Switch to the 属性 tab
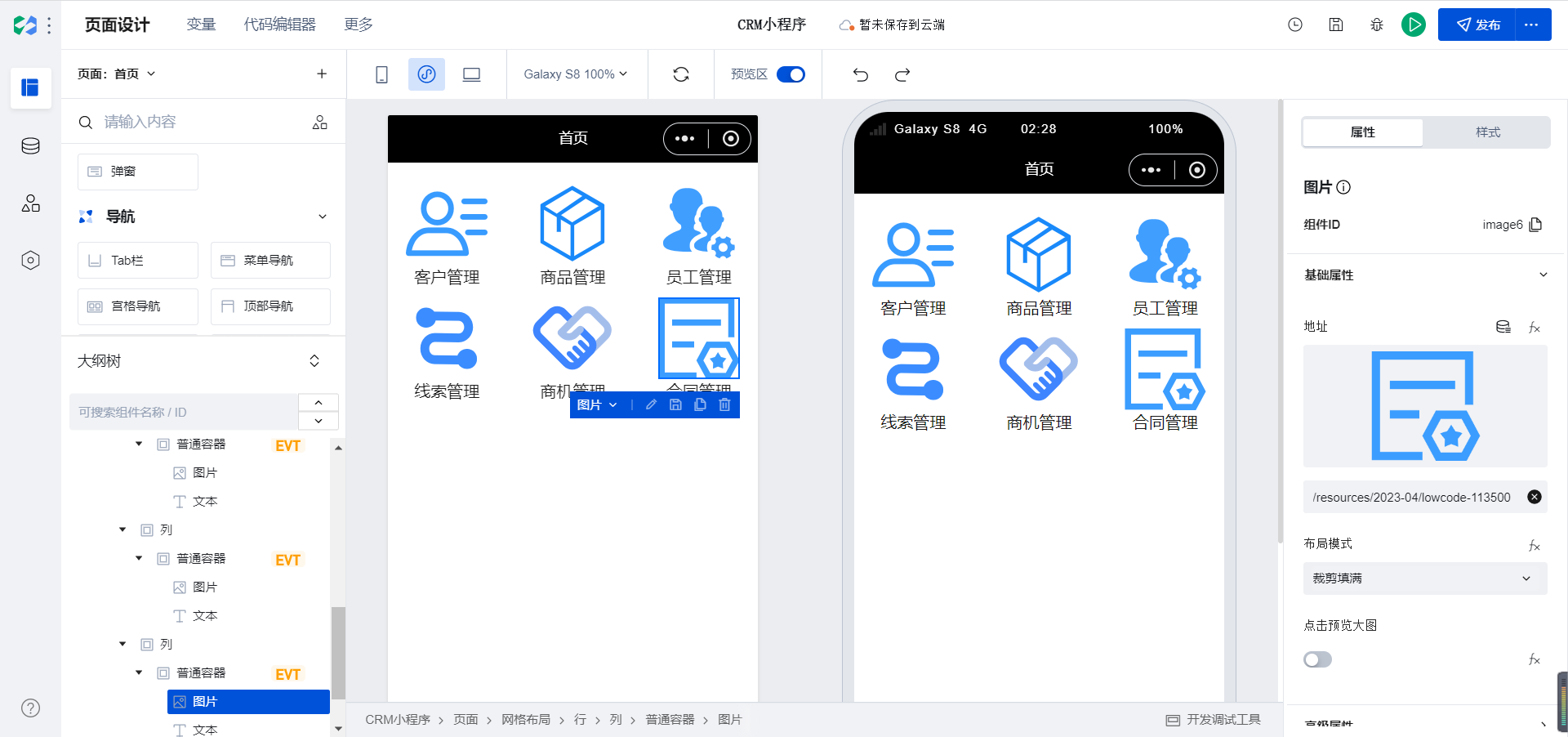 click(x=1362, y=132)
